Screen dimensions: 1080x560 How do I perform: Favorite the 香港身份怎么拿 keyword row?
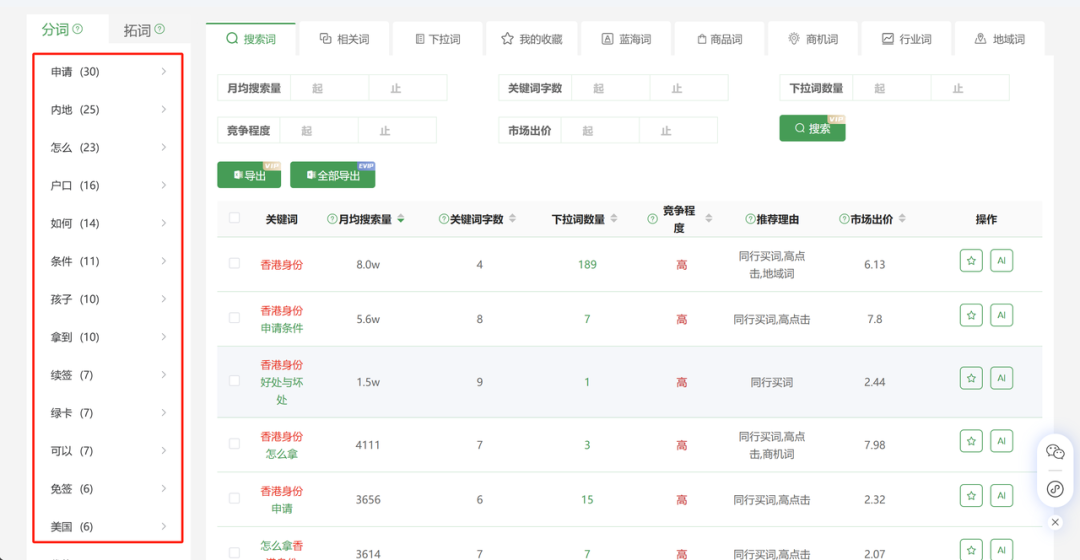tap(971, 441)
